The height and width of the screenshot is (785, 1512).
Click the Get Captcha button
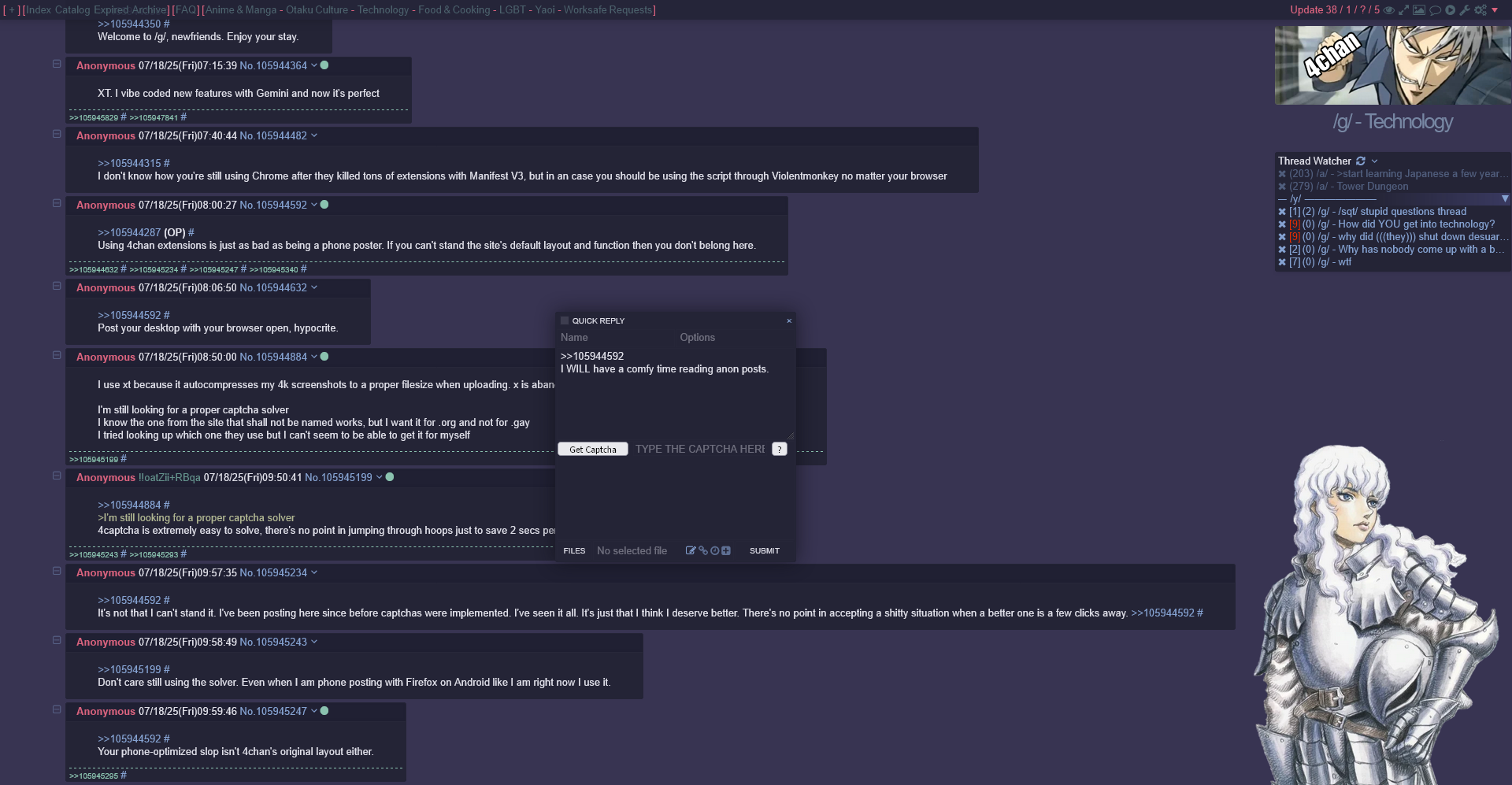point(593,449)
